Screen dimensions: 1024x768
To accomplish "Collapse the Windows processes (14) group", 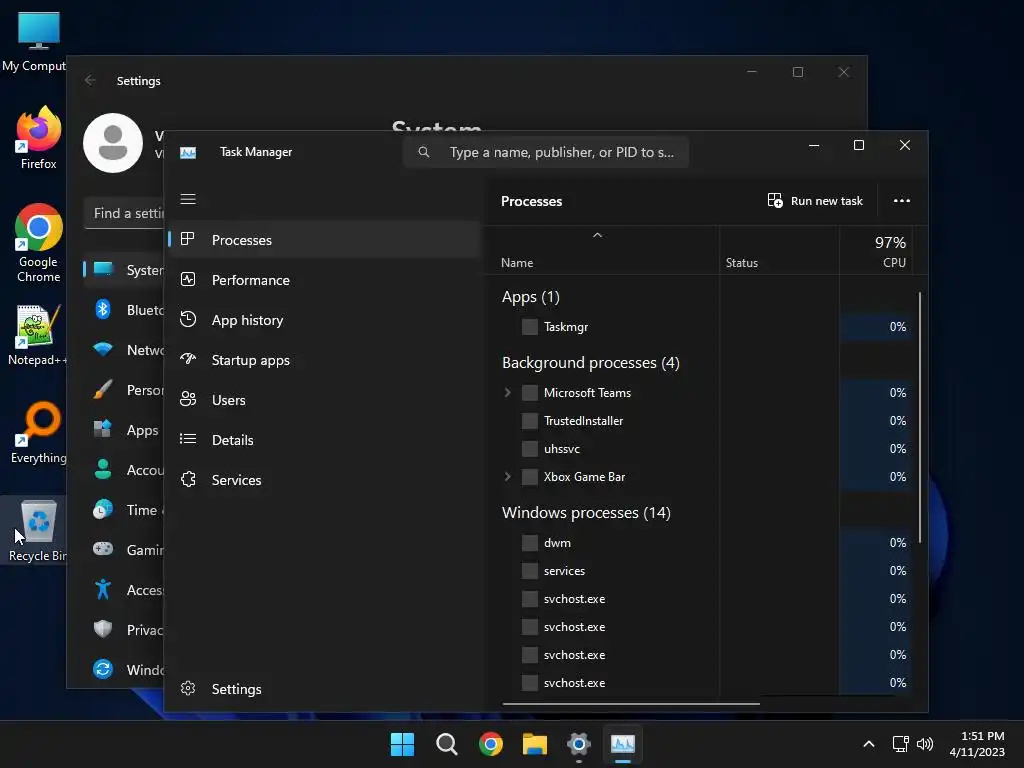I will click(x=586, y=513).
